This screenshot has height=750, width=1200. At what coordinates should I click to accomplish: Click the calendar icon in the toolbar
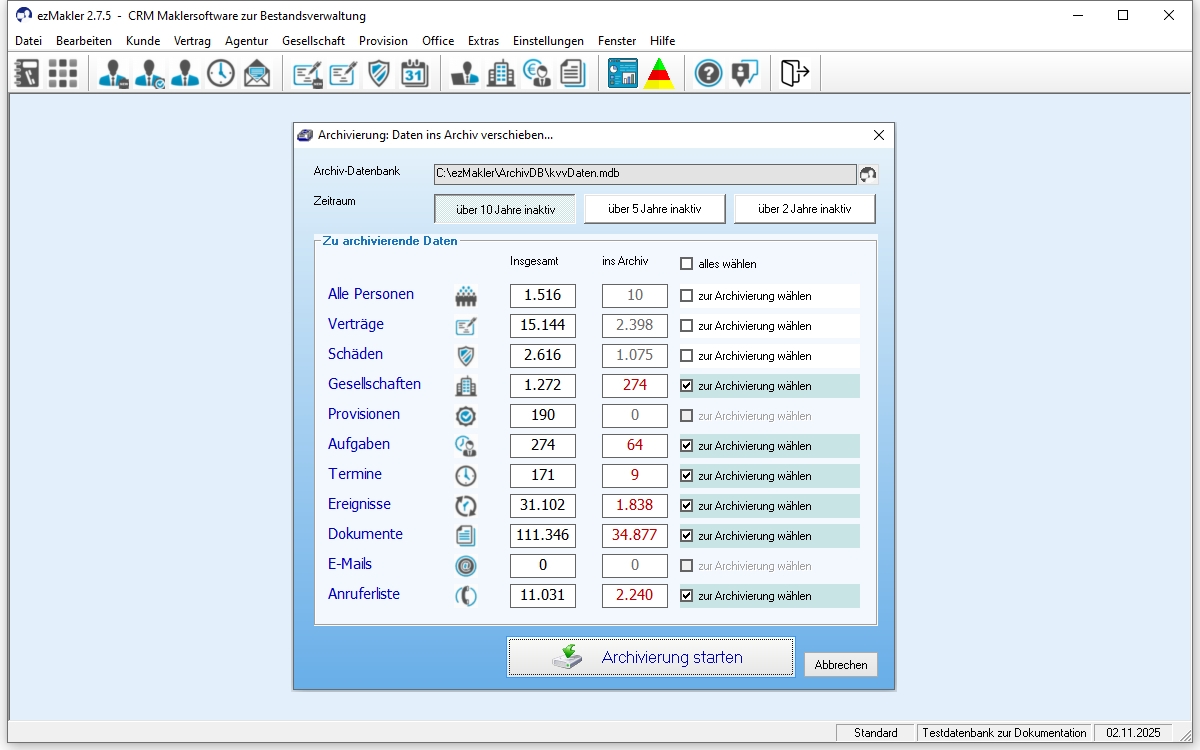[414, 73]
